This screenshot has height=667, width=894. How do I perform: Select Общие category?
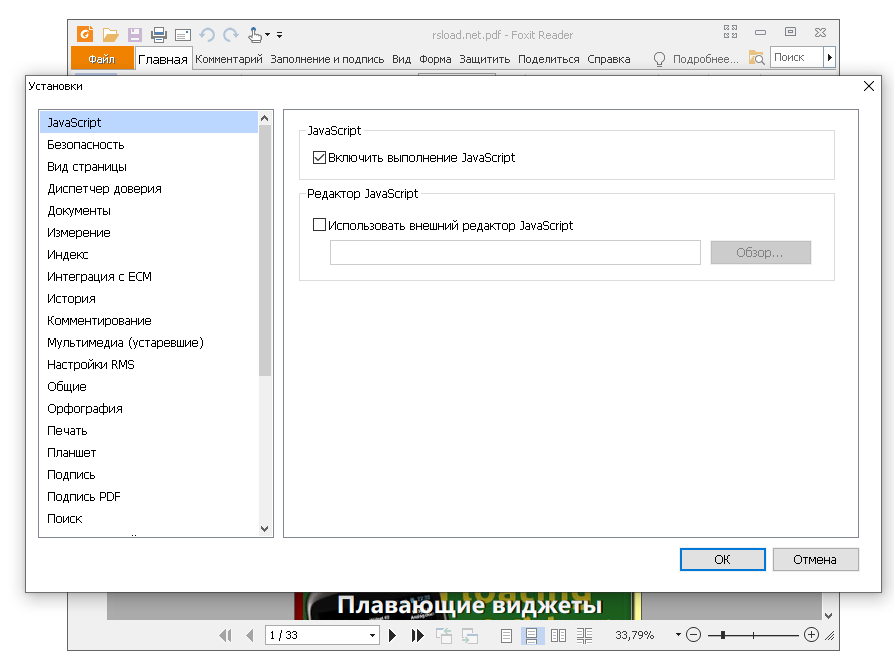coord(149,387)
